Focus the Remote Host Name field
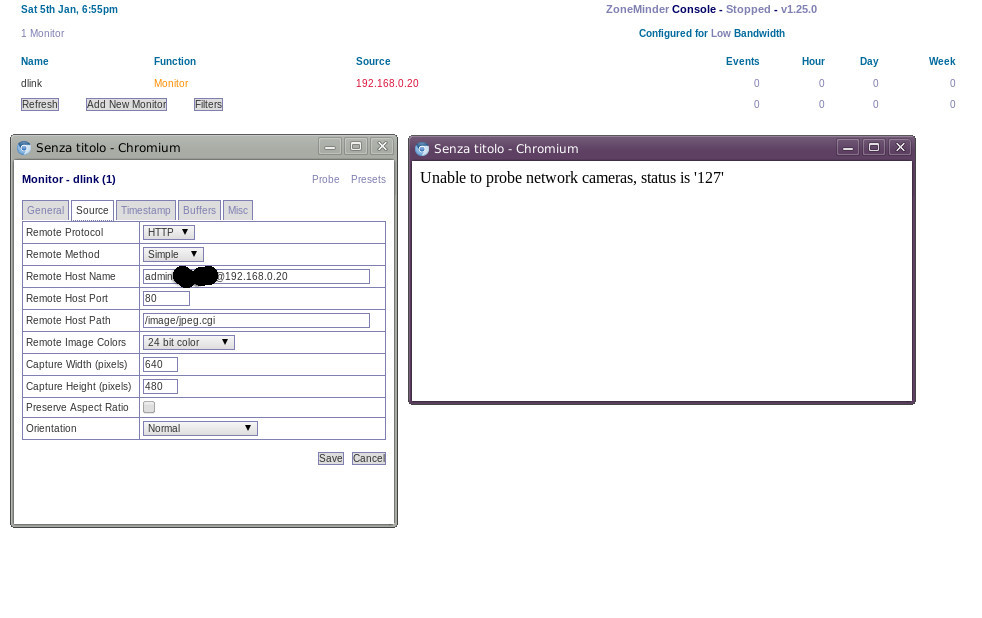 click(256, 276)
